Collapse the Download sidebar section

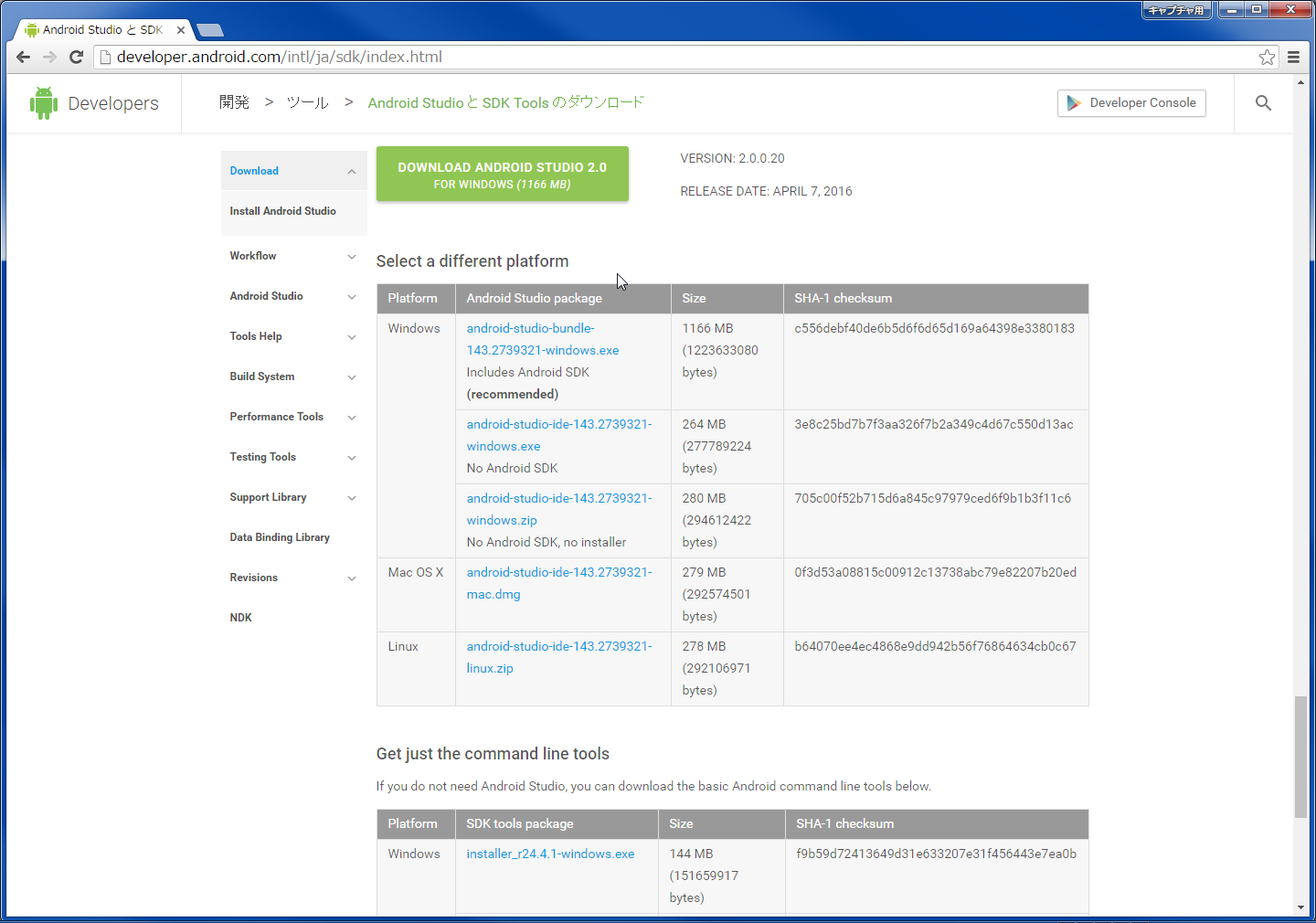(x=352, y=172)
